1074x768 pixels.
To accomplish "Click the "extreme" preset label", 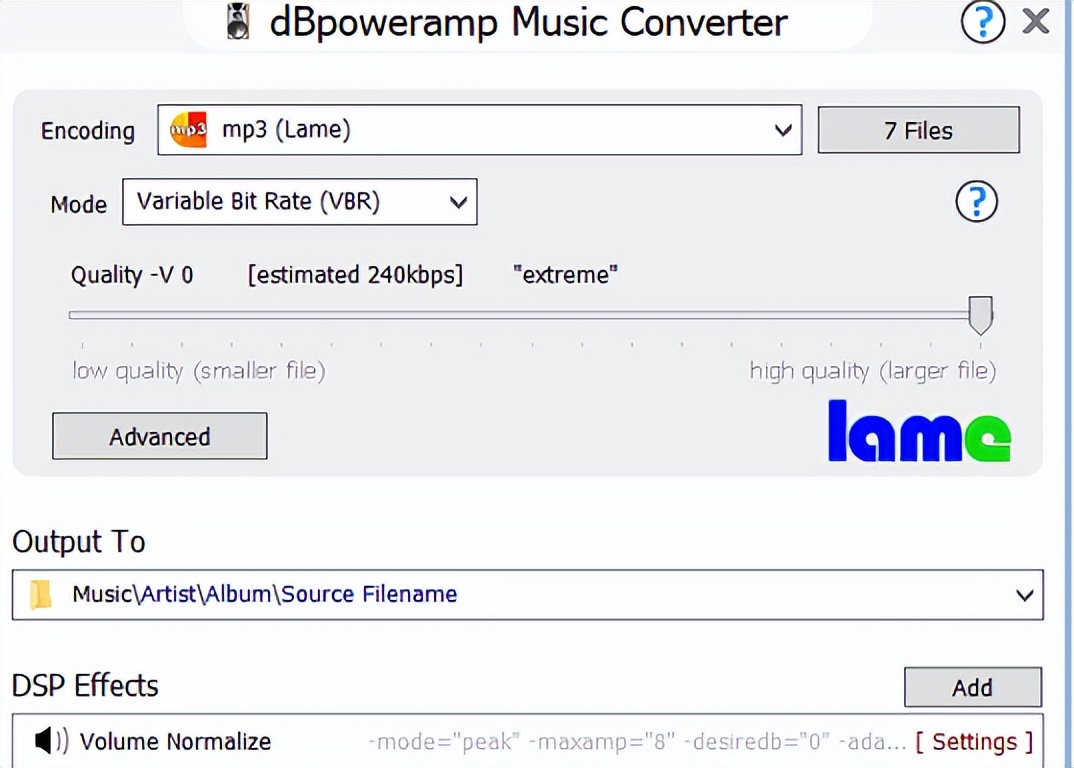I will coord(565,274).
